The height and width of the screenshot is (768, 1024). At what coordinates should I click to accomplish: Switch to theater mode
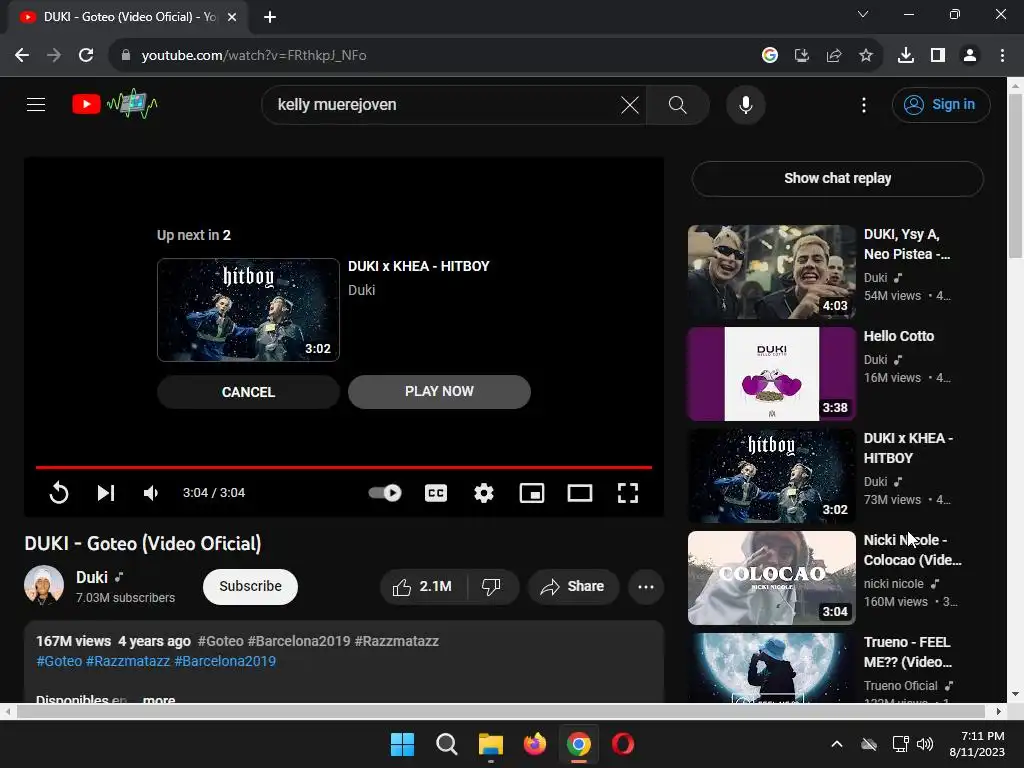click(579, 492)
